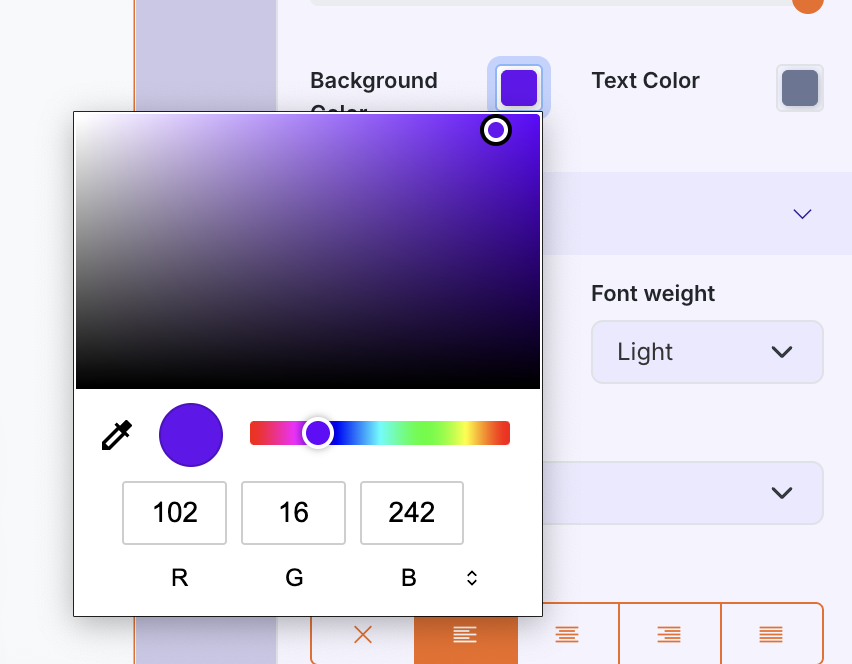Viewport: 852px width, 664px height.
Task: Open the Font weight Light dropdown
Action: (707, 352)
